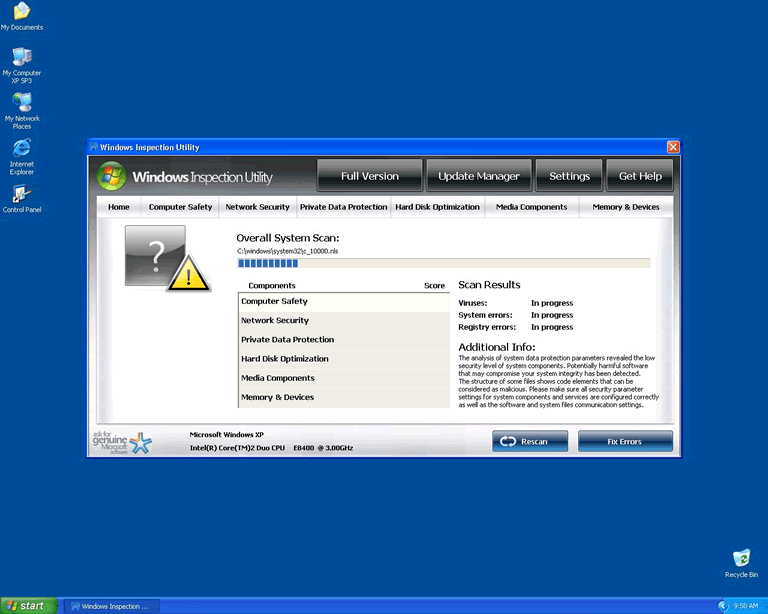The height and width of the screenshot is (614, 768).
Task: Open My Network Places icon
Action: click(x=21, y=102)
